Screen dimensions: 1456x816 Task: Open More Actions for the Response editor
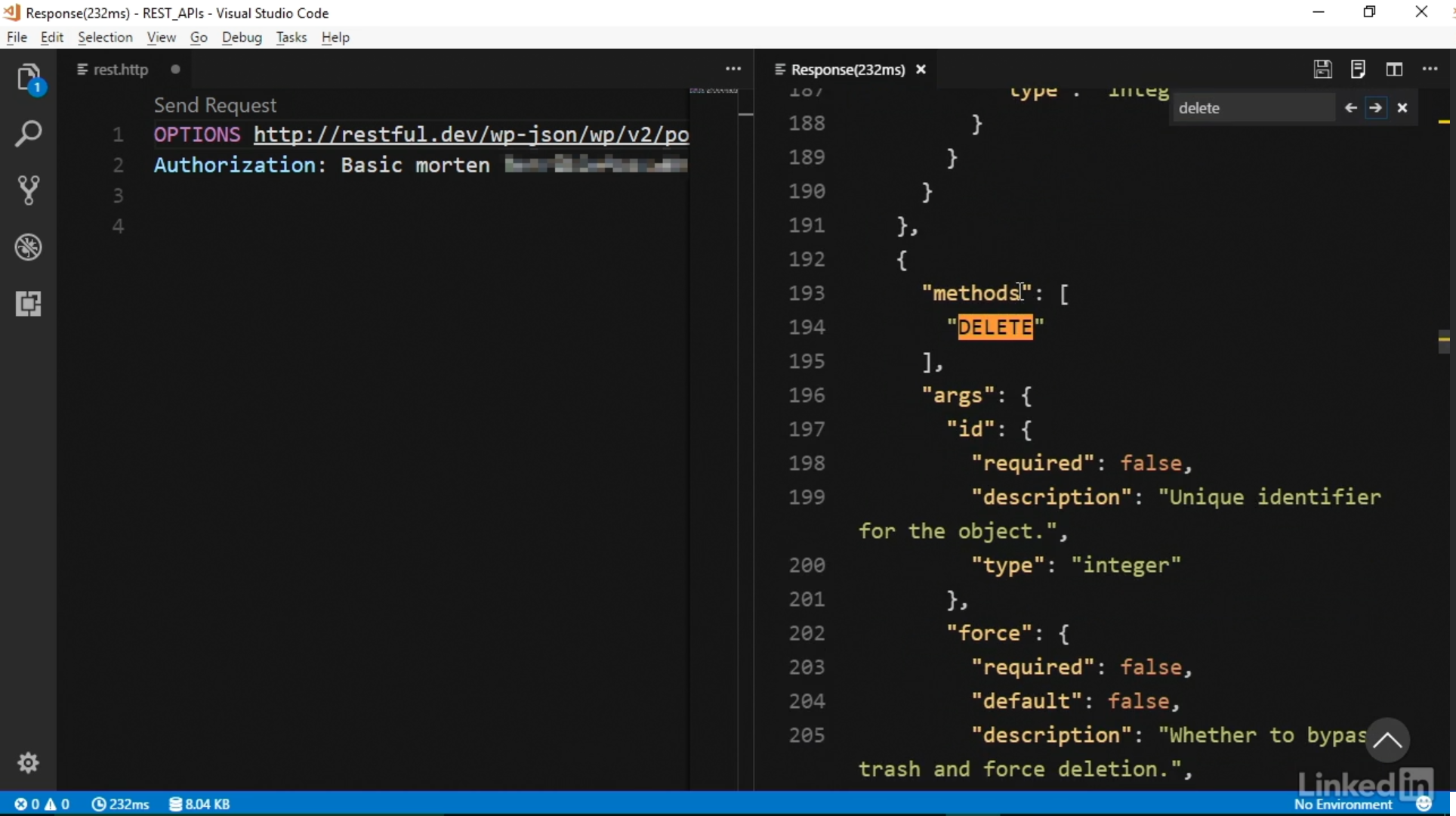point(1430,69)
